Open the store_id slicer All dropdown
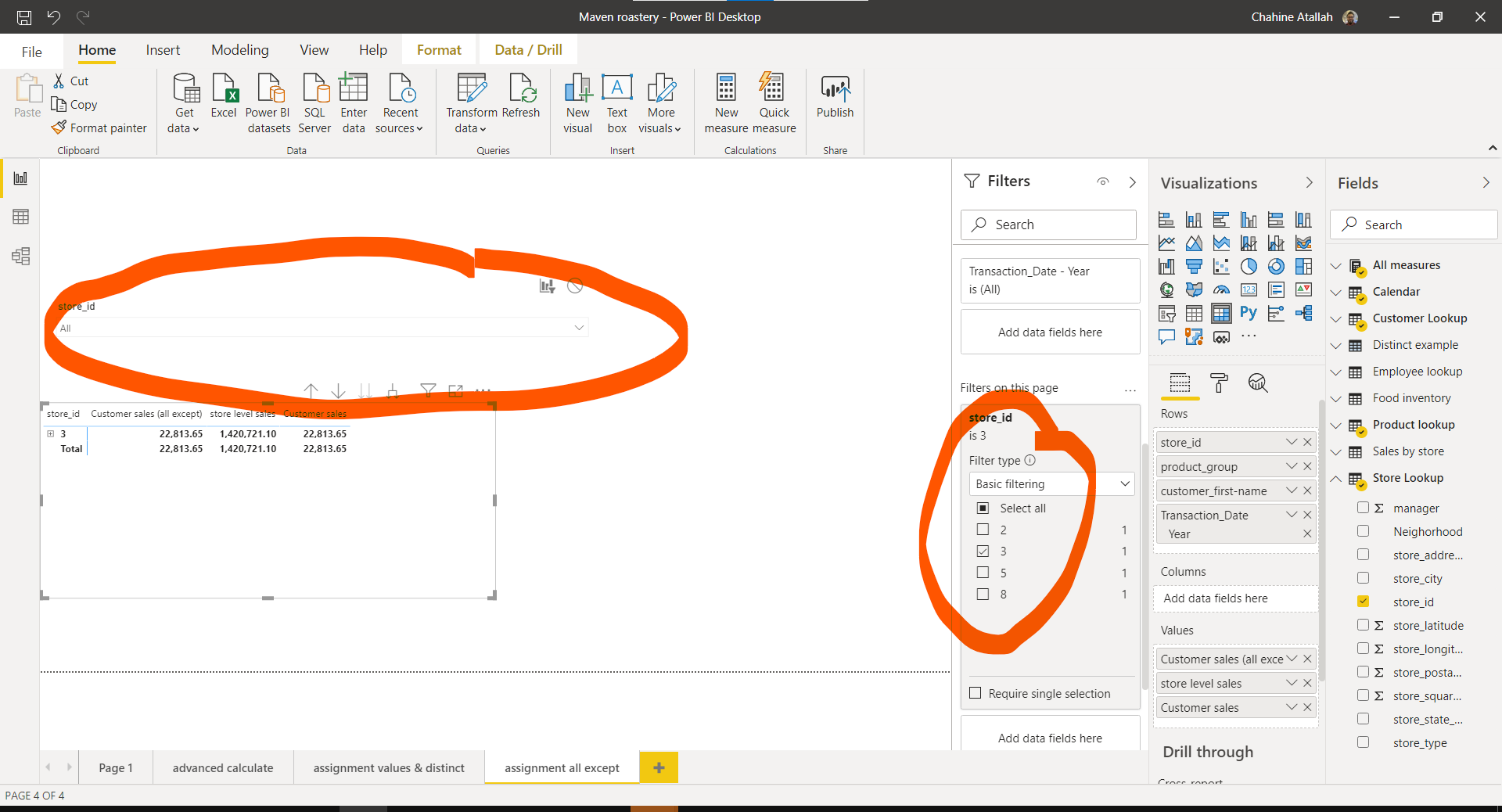1502x812 pixels. pyautogui.click(x=322, y=328)
